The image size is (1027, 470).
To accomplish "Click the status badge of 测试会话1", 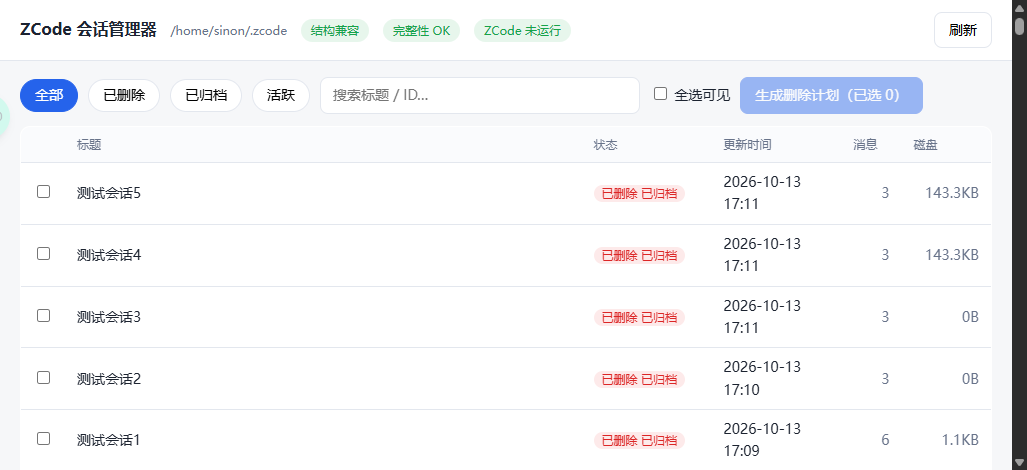I will tap(639, 441).
